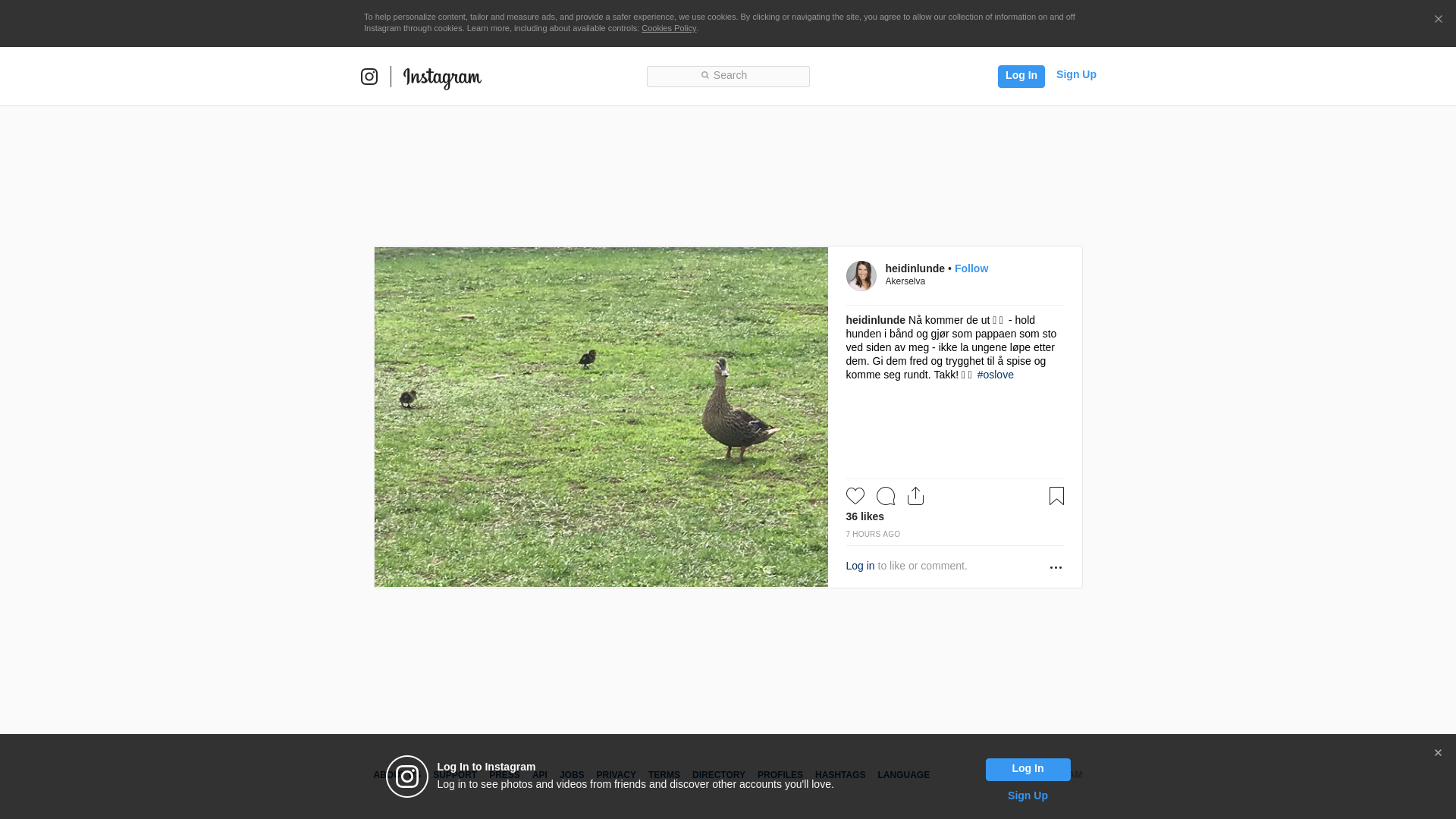Open the #oslove hashtag link

[x=996, y=375]
